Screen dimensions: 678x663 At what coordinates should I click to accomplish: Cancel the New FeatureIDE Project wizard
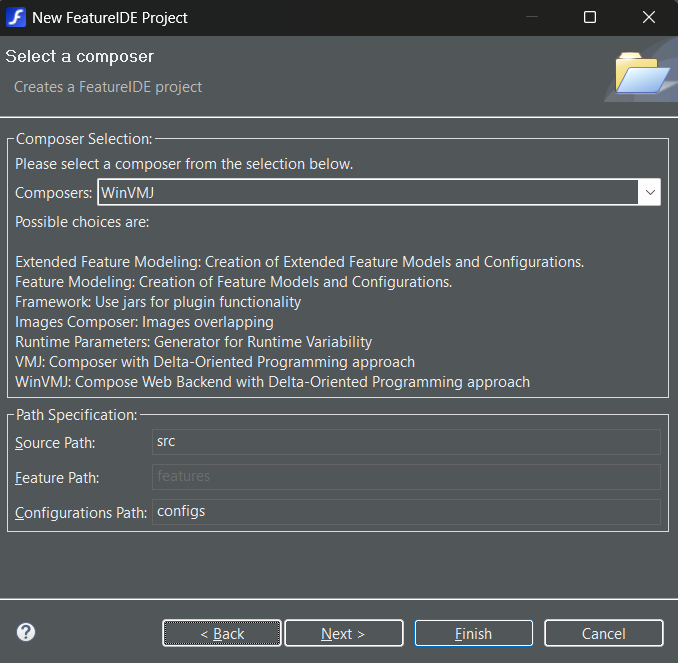[604, 633]
